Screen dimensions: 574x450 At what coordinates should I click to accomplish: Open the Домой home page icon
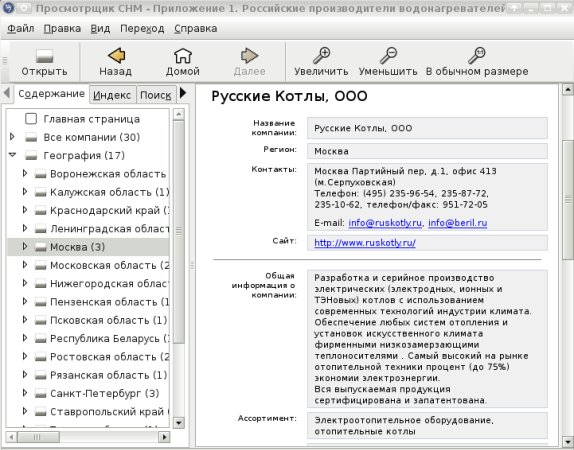[183, 56]
